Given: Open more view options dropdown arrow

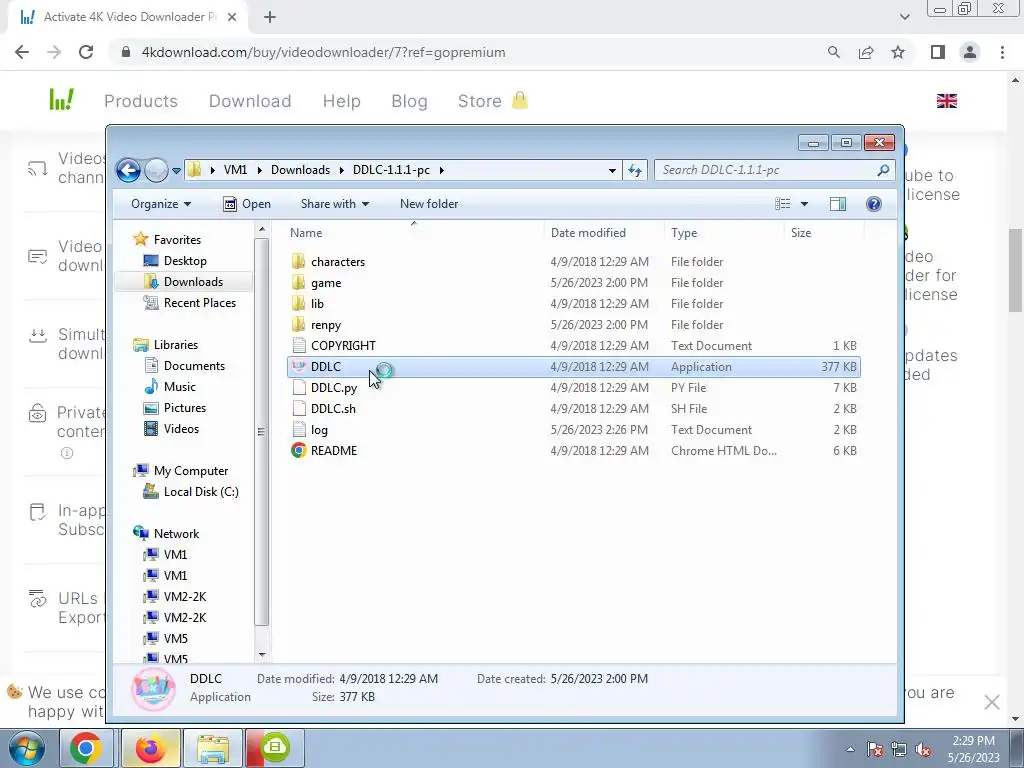Looking at the screenshot, I should coord(805,204).
